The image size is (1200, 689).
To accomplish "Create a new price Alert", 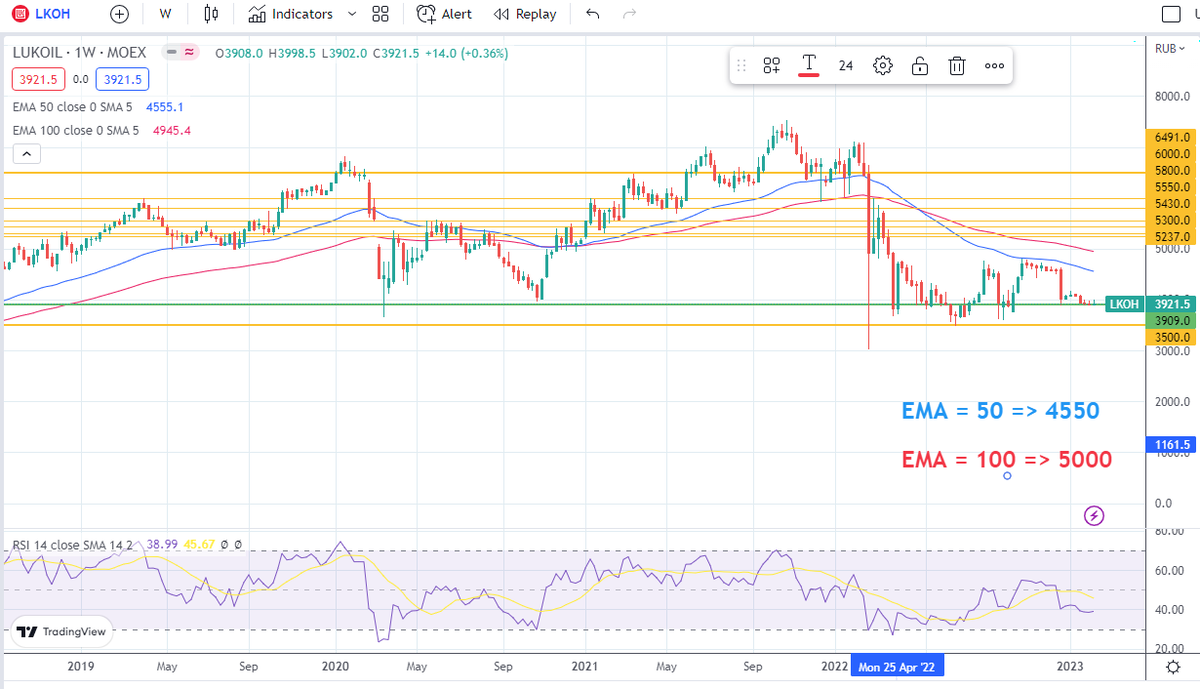I will tap(442, 14).
